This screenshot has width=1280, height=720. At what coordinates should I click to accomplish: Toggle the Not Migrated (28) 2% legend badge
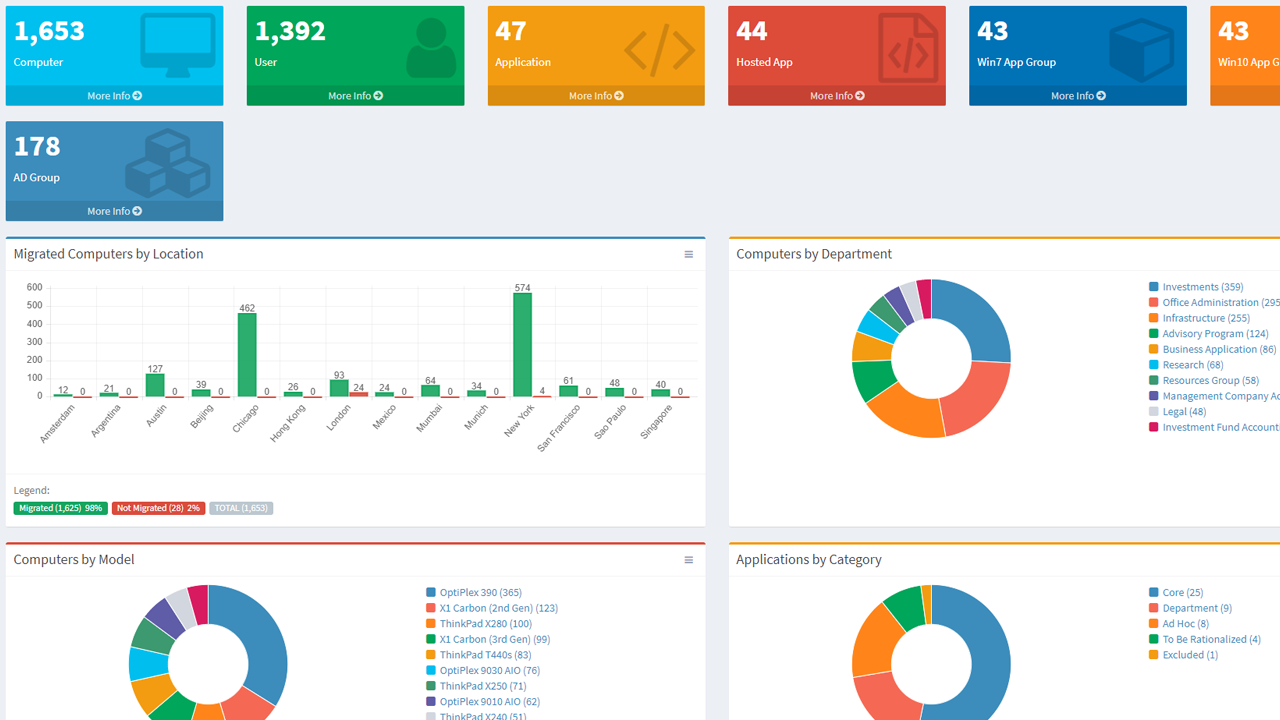(x=158, y=508)
